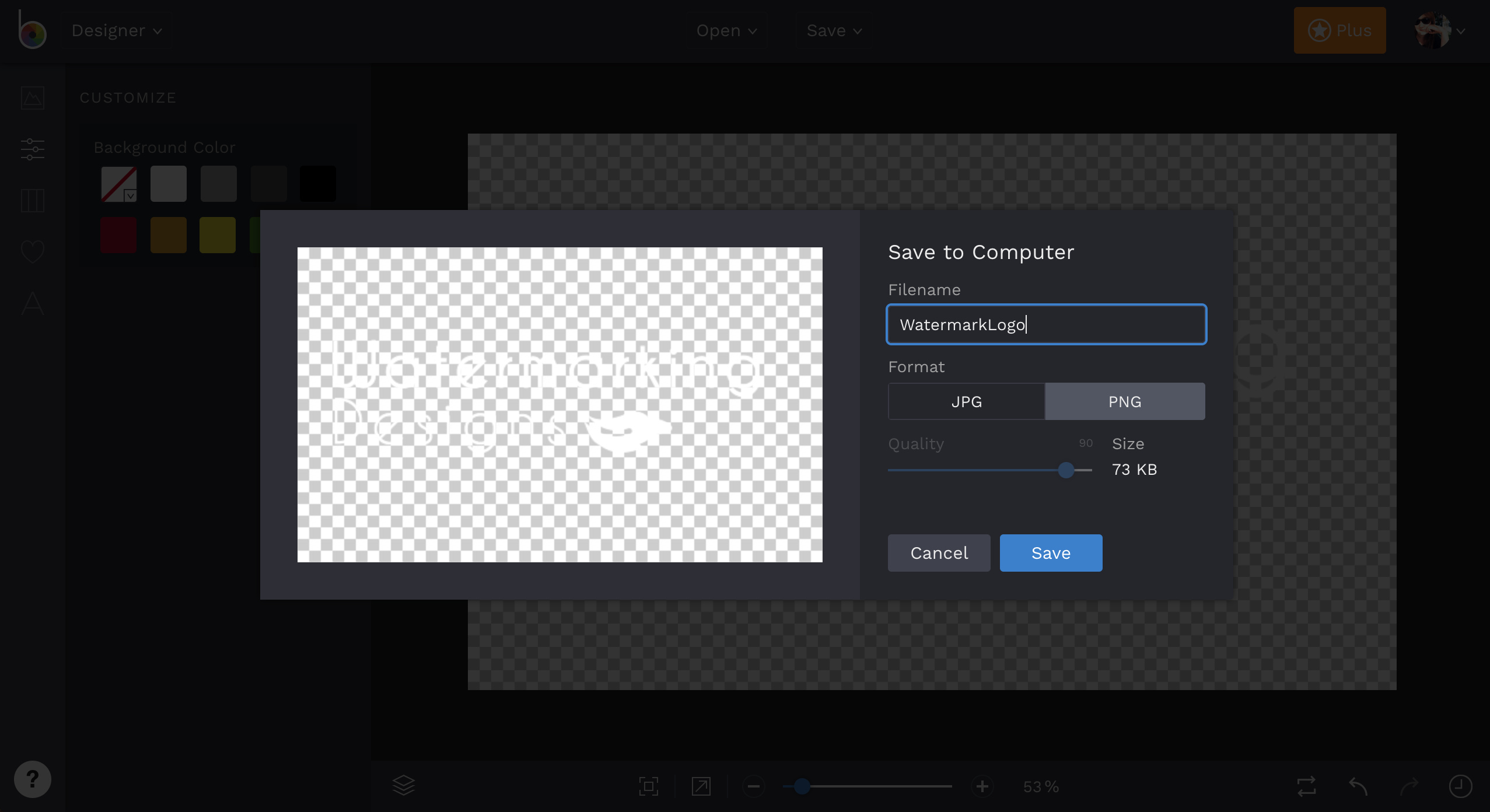This screenshot has width=1490, height=812.
Task: Pick the olive yellow background swatch
Action: click(218, 235)
